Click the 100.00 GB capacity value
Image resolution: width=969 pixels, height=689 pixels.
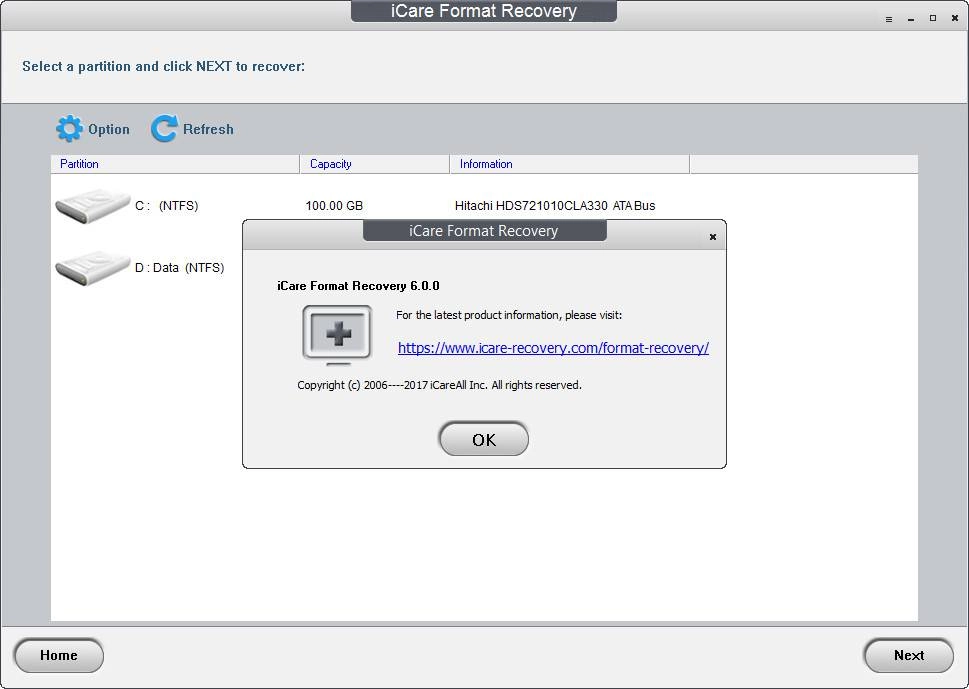(x=334, y=206)
